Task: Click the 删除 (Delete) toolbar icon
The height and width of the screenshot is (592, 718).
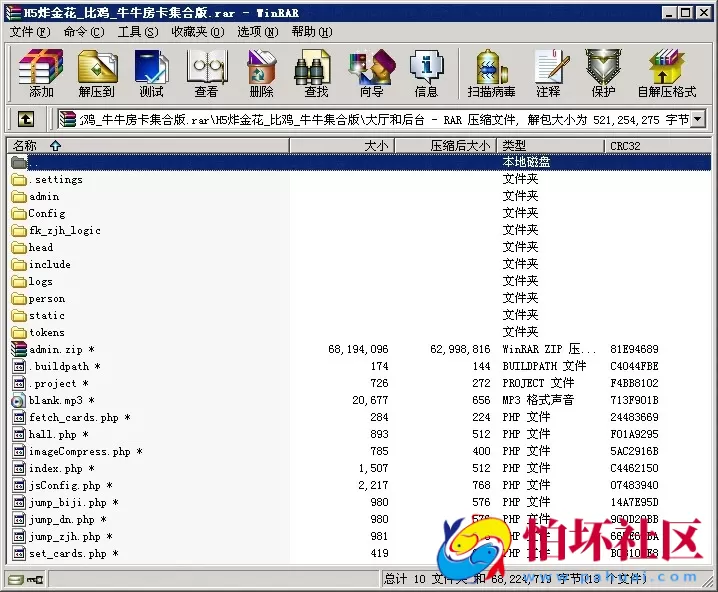Action: 261,73
